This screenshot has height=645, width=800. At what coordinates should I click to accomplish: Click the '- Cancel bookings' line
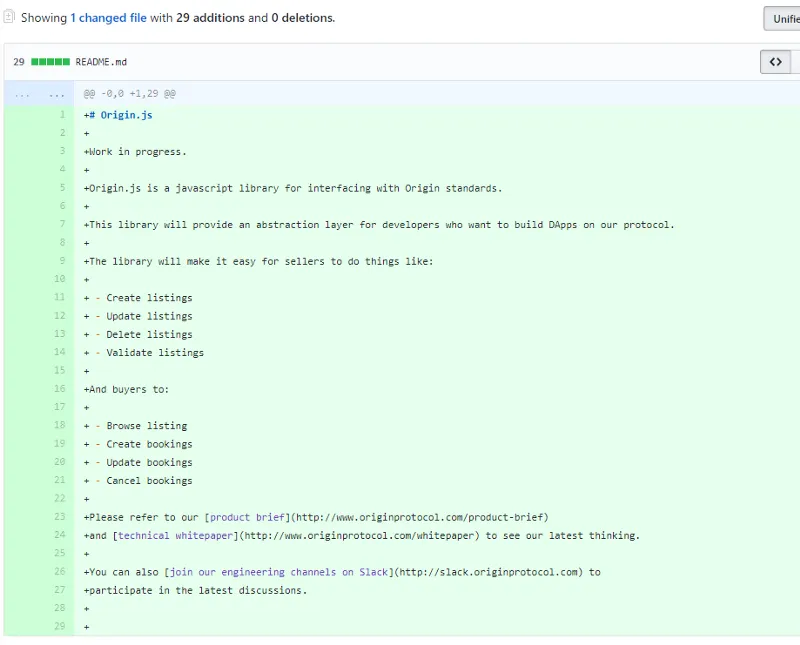pyautogui.click(x=138, y=481)
